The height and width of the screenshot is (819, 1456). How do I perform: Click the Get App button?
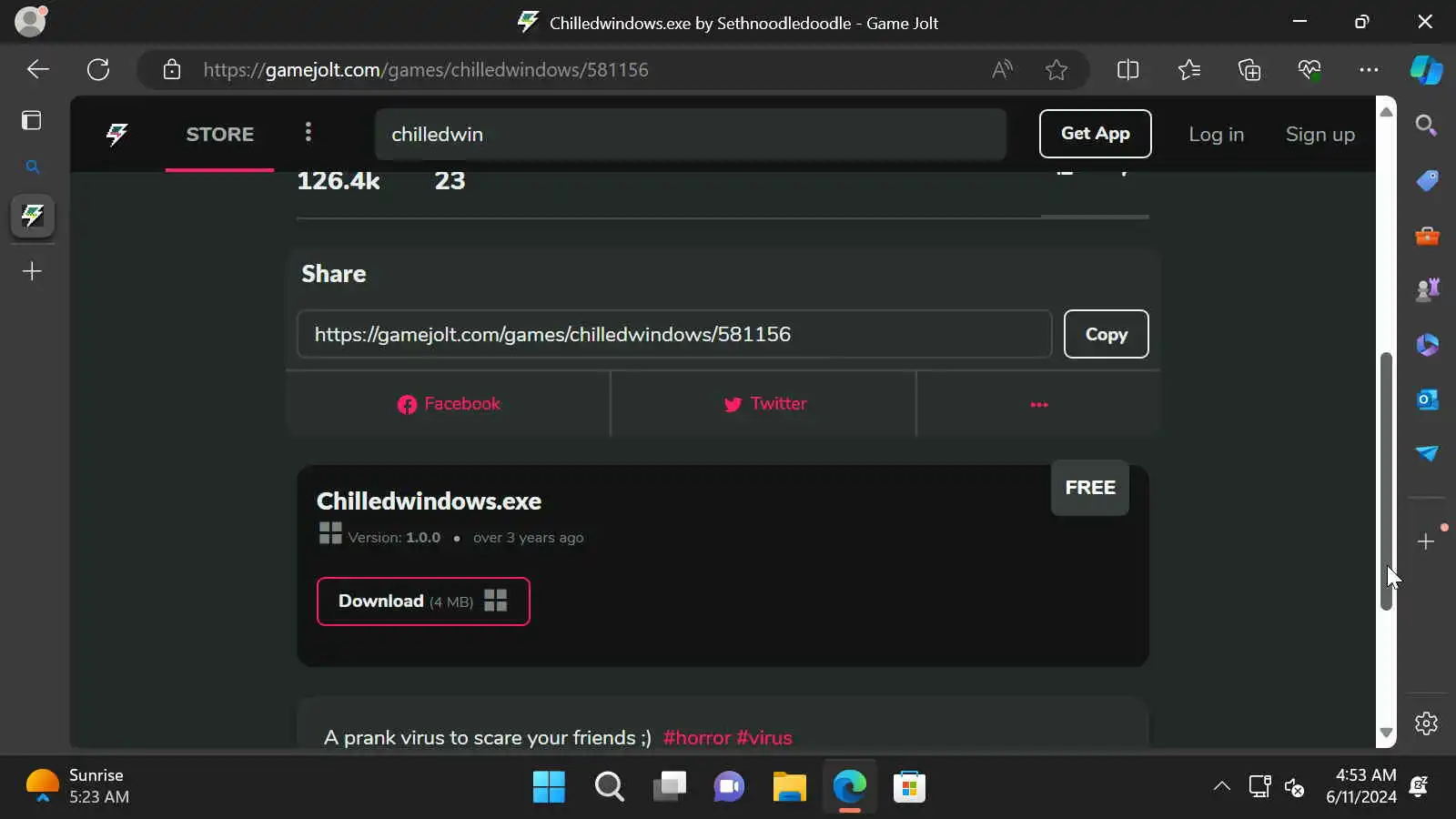[x=1095, y=134]
